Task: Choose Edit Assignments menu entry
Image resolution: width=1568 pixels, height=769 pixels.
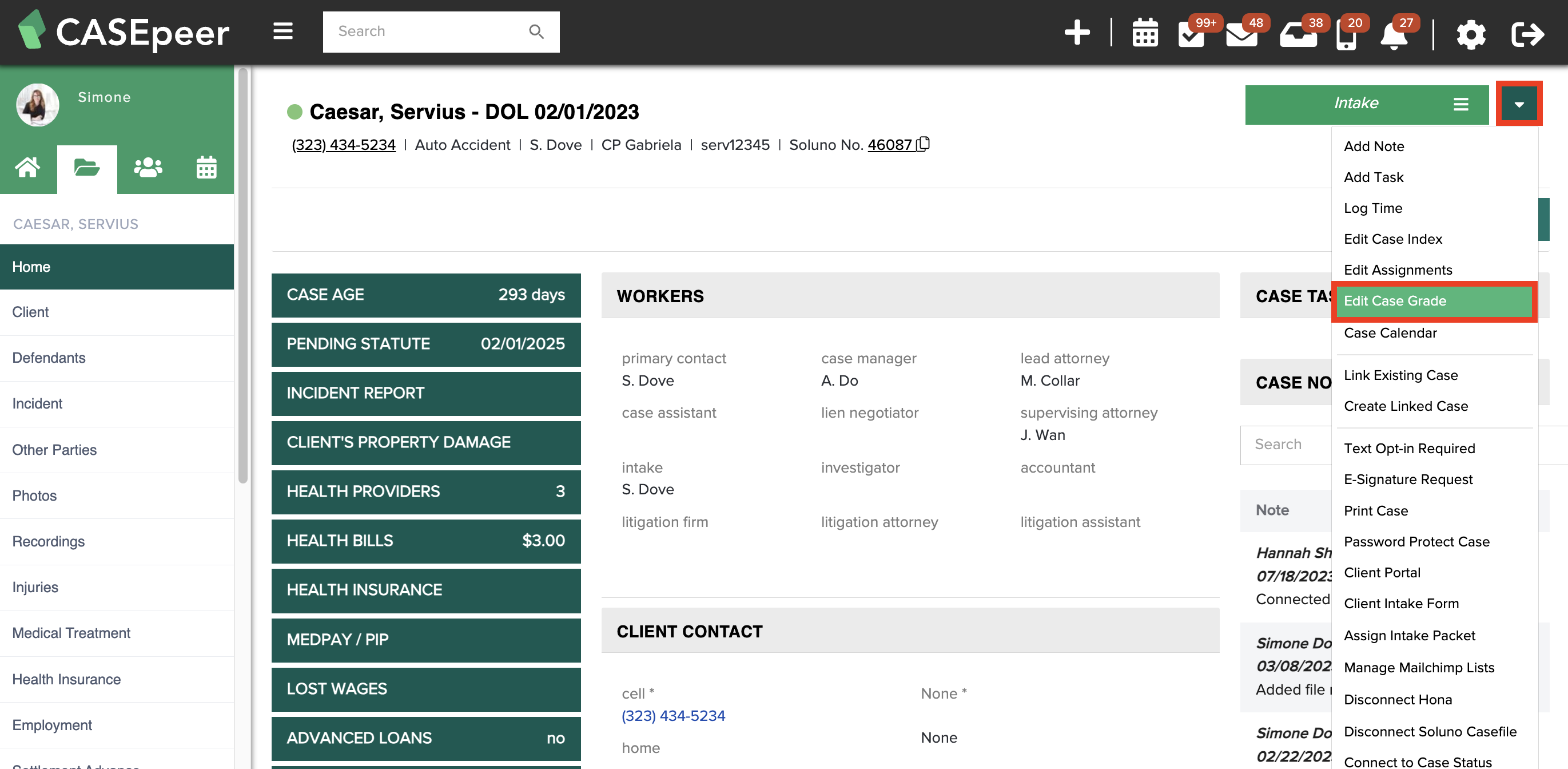Action: (1398, 269)
